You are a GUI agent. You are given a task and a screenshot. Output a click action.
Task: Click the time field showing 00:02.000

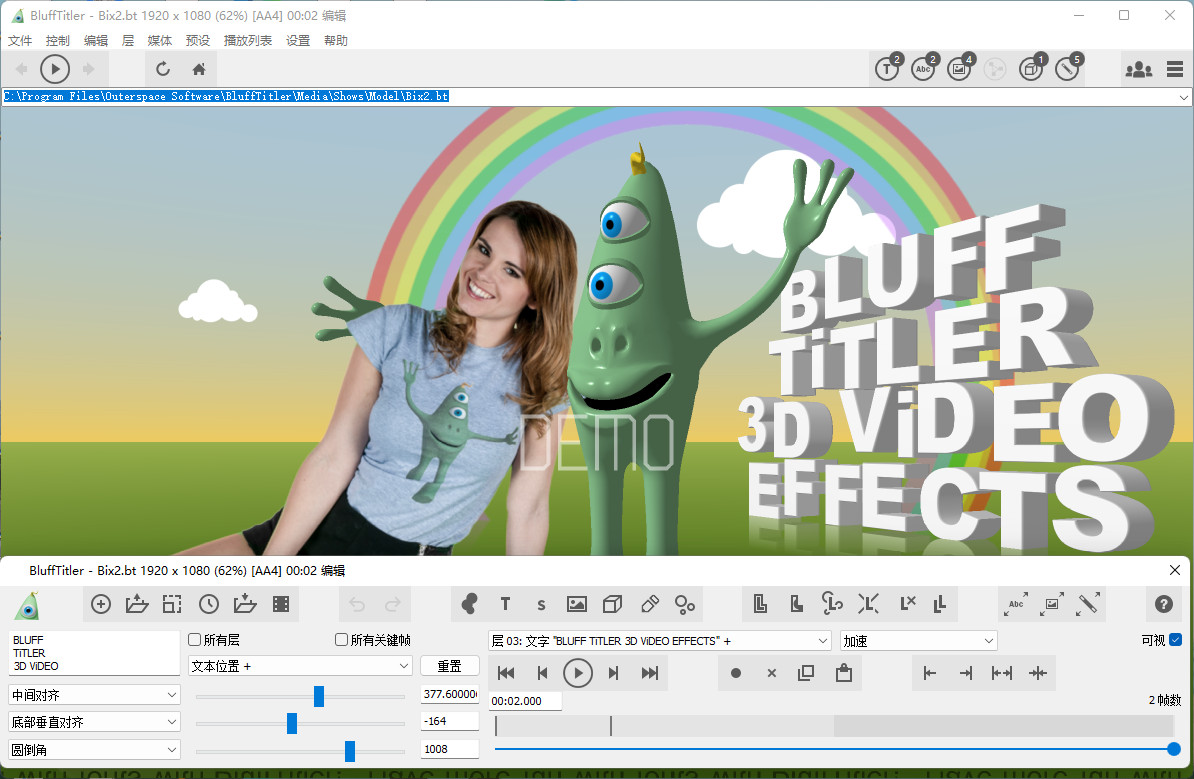pos(525,701)
